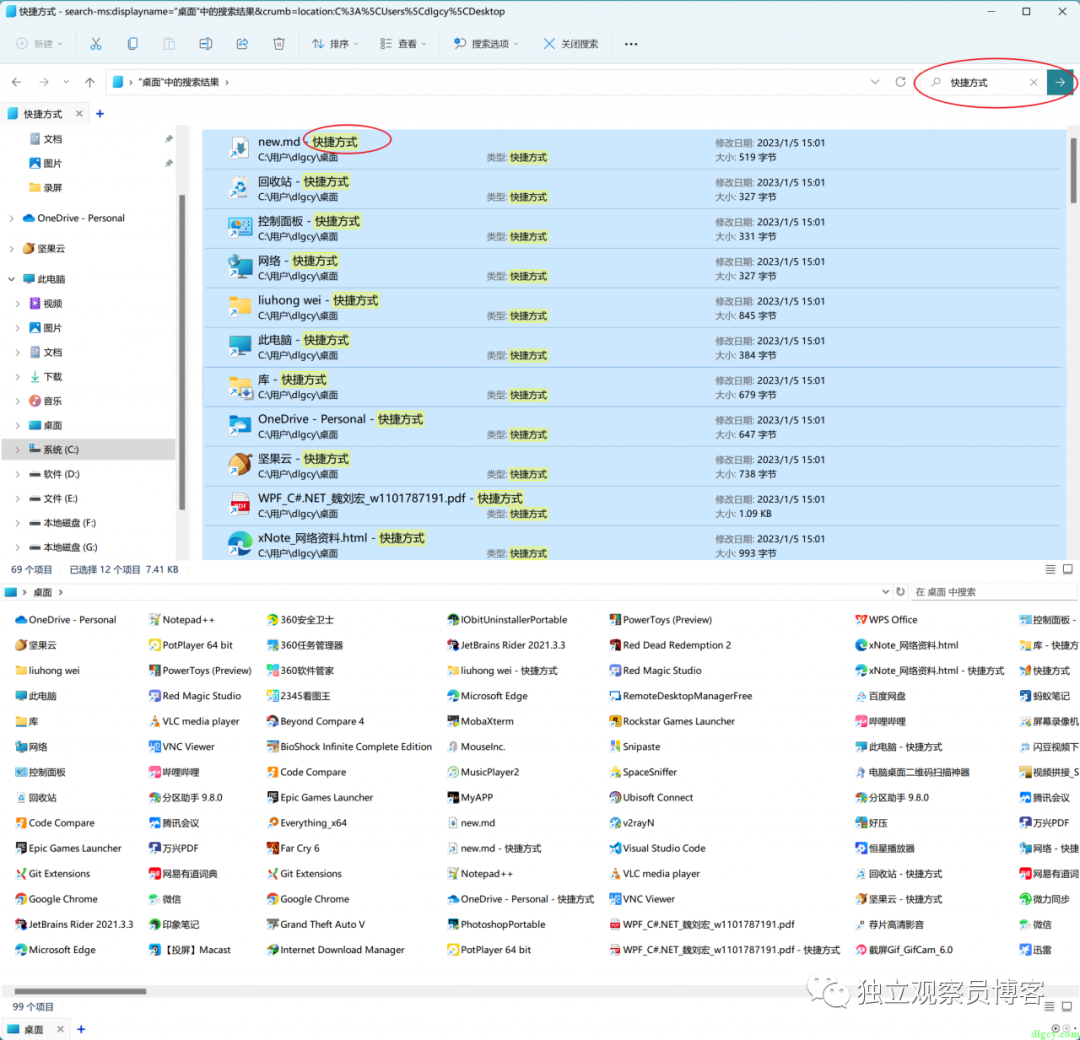Image resolution: width=1080 pixels, height=1040 pixels.
Task: Select 360安全卫士 desktop item
Action: (x=300, y=620)
